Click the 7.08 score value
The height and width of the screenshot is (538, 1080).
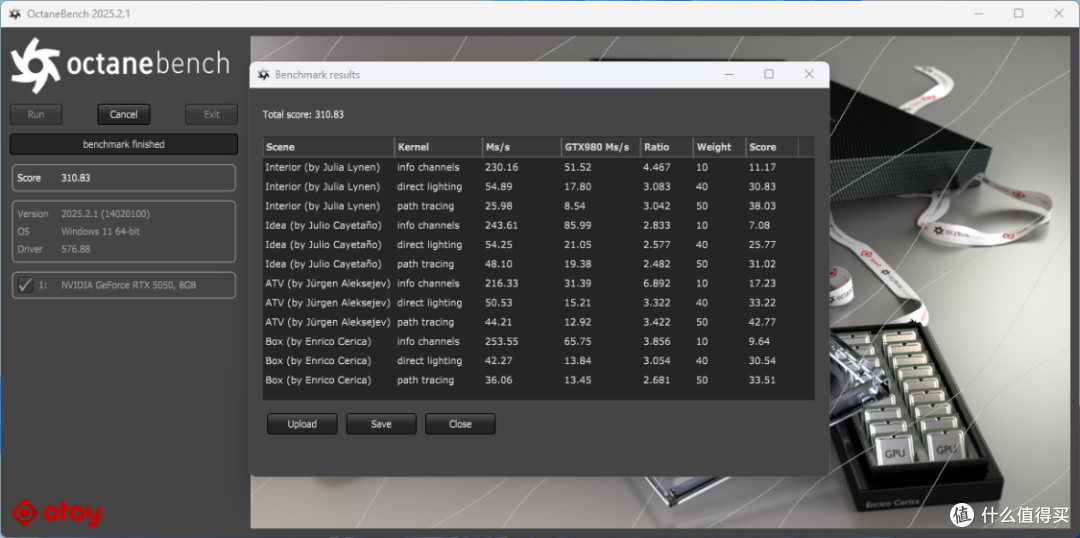pos(760,225)
